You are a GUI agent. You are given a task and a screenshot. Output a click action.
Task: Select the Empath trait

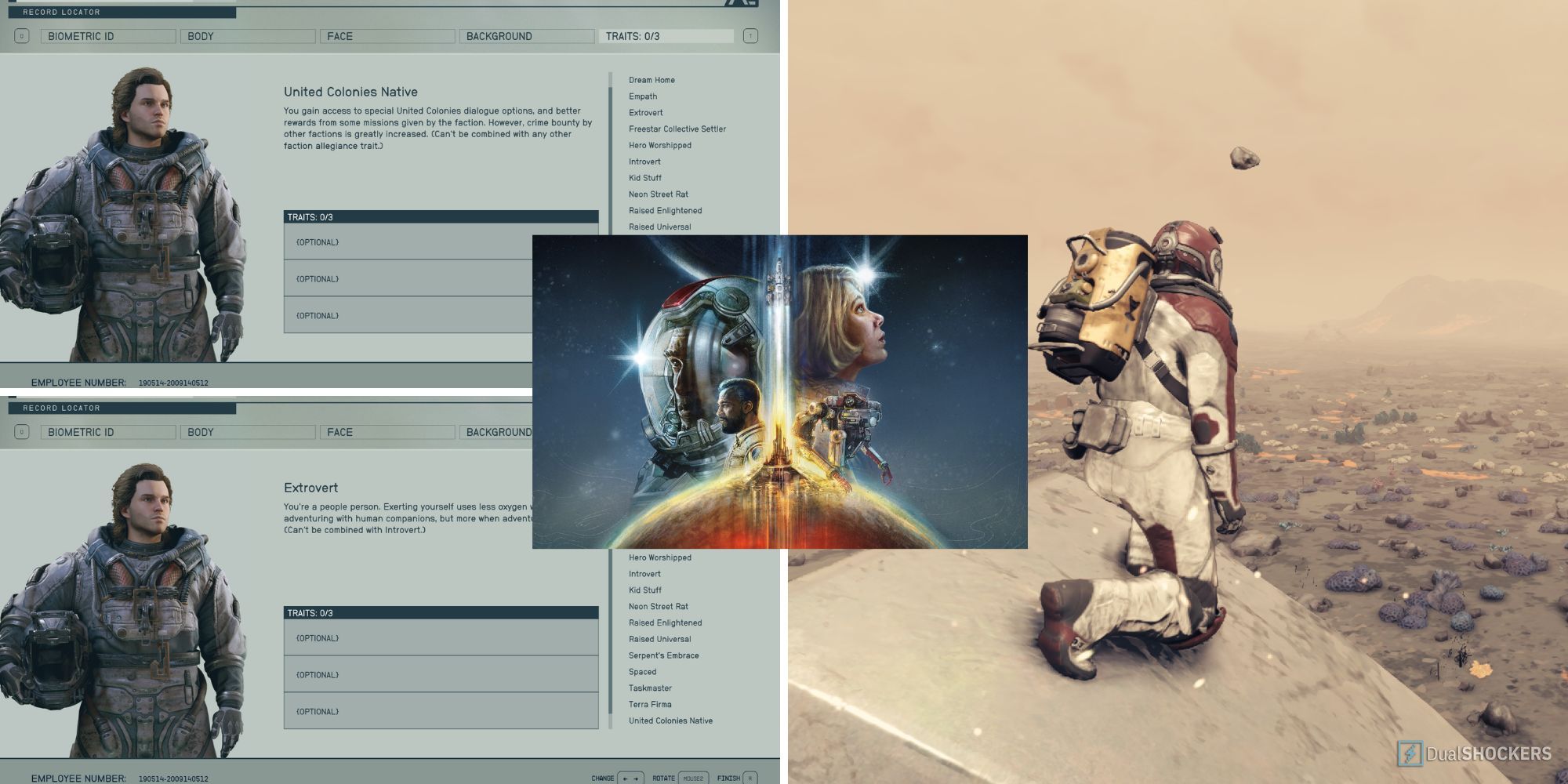click(643, 96)
